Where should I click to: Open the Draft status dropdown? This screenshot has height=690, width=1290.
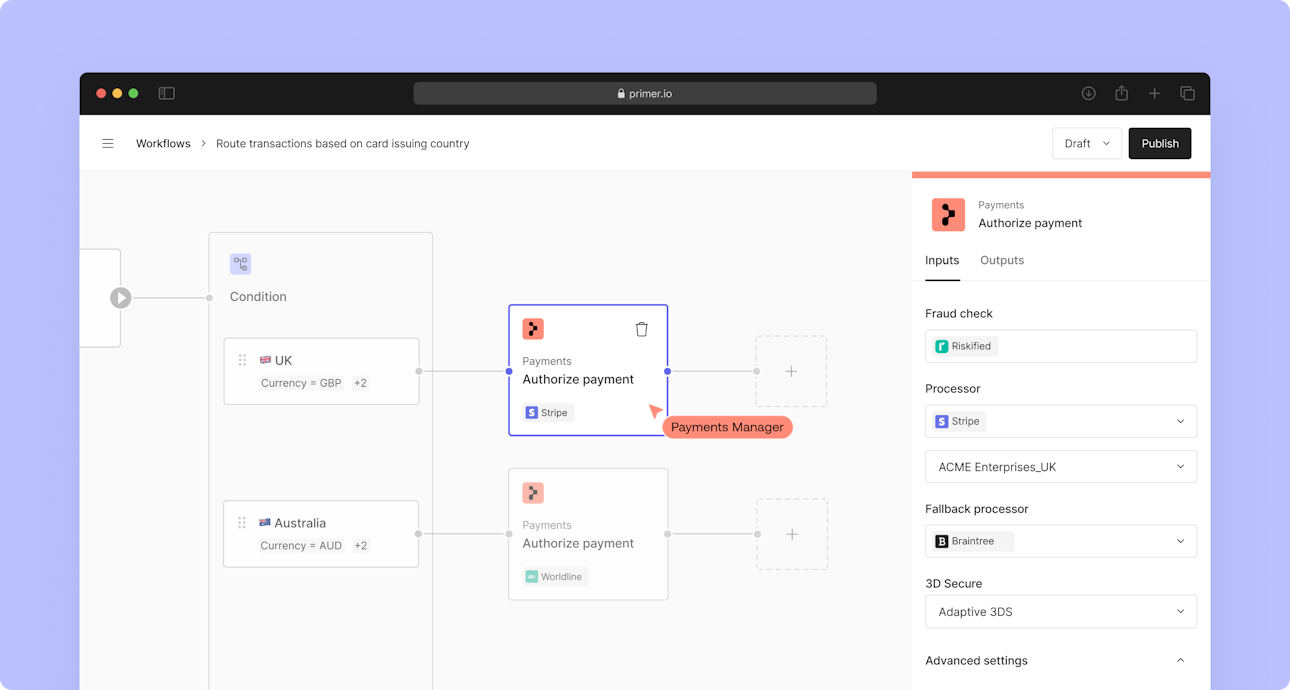(1087, 143)
